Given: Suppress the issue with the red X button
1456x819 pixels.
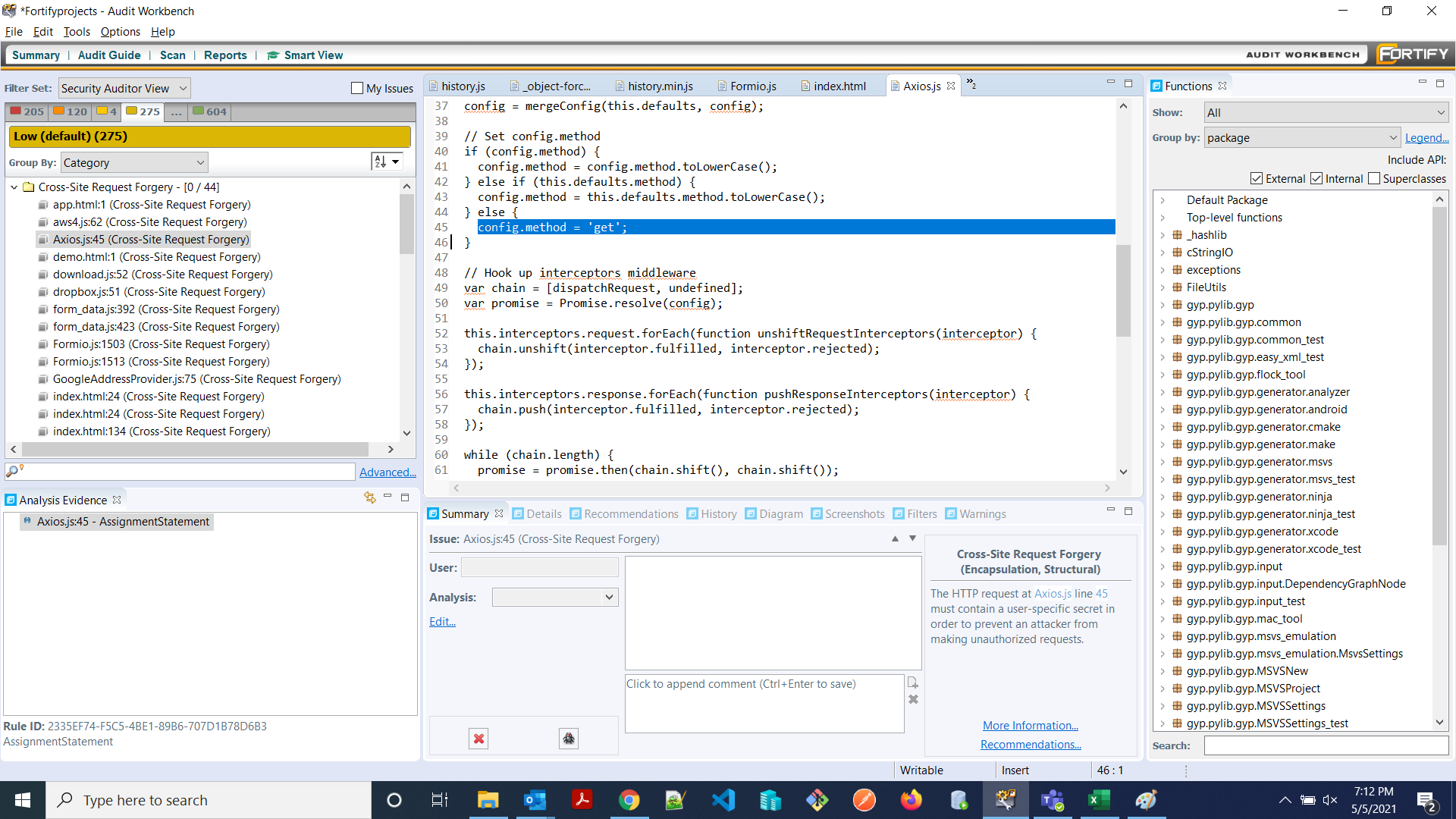Looking at the screenshot, I should [x=478, y=738].
